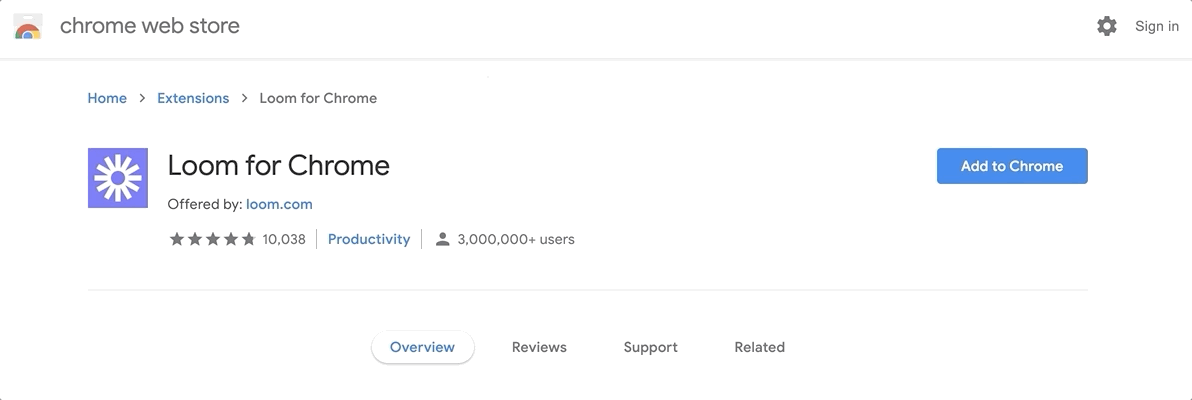Open the settings gear menu
Viewport: 1192px width, 400px height.
coord(1107,26)
